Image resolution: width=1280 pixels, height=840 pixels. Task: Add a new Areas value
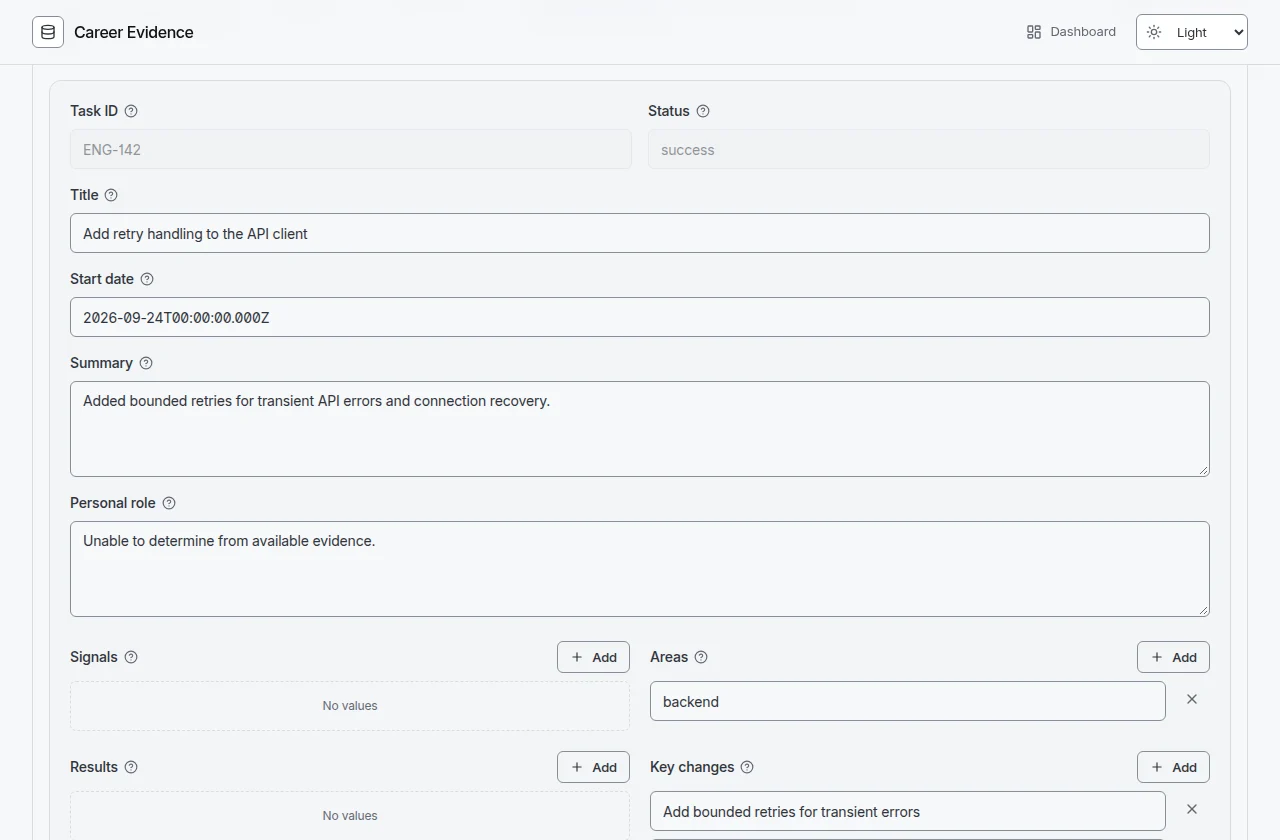point(1173,657)
